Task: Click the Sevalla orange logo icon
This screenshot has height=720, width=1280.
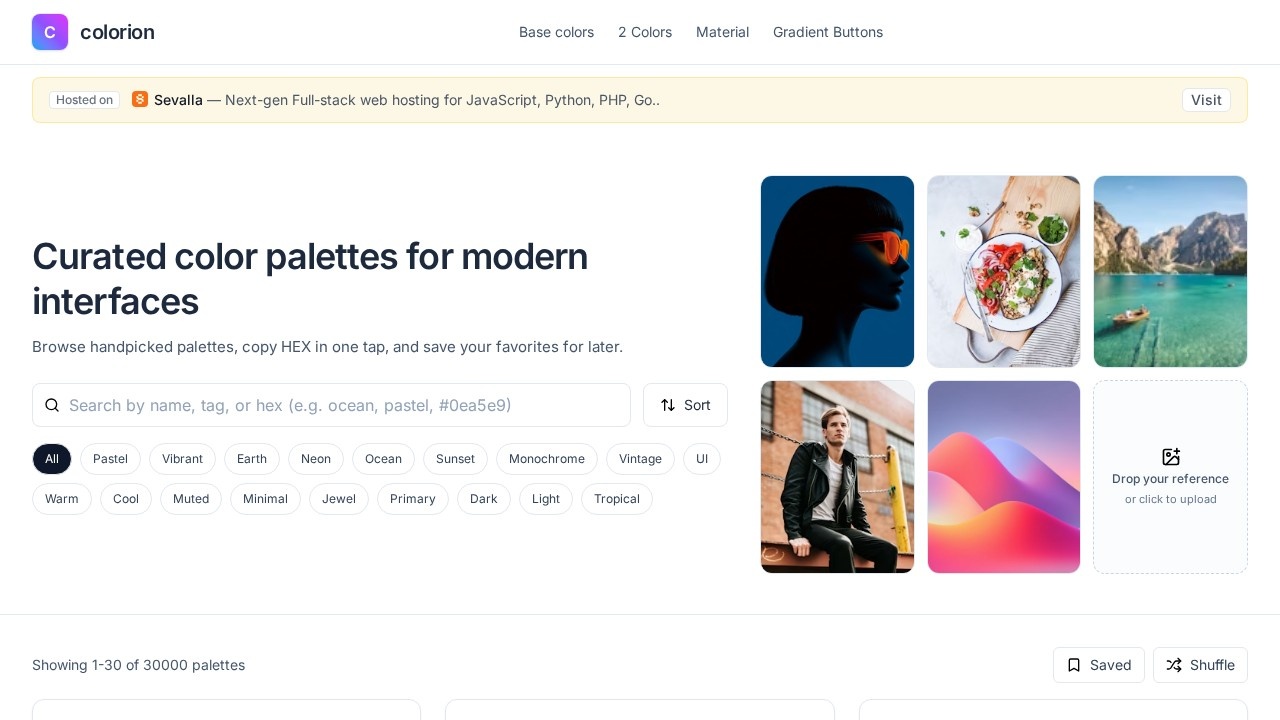Action: 140,99
